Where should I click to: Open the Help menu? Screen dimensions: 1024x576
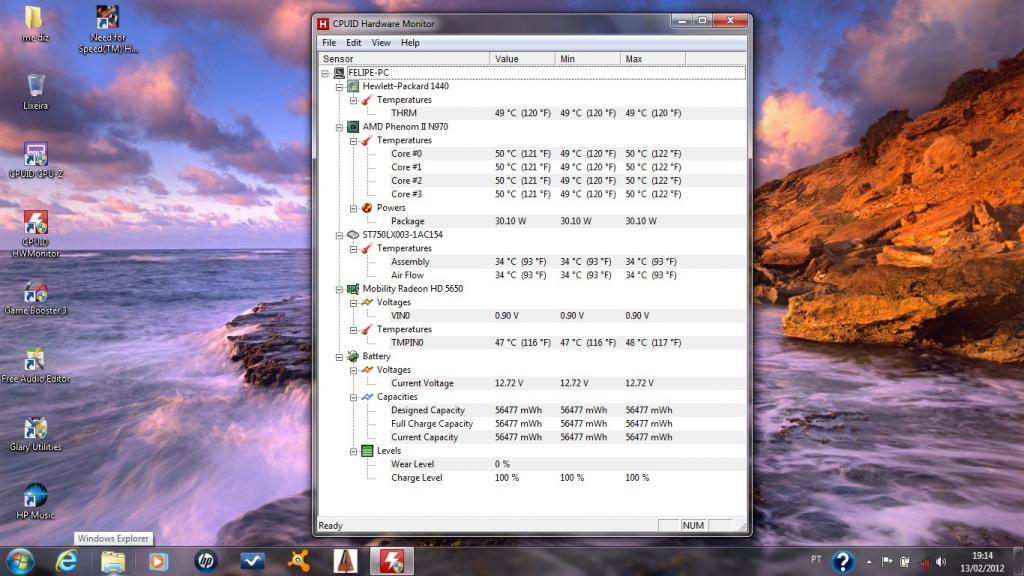[x=410, y=42]
